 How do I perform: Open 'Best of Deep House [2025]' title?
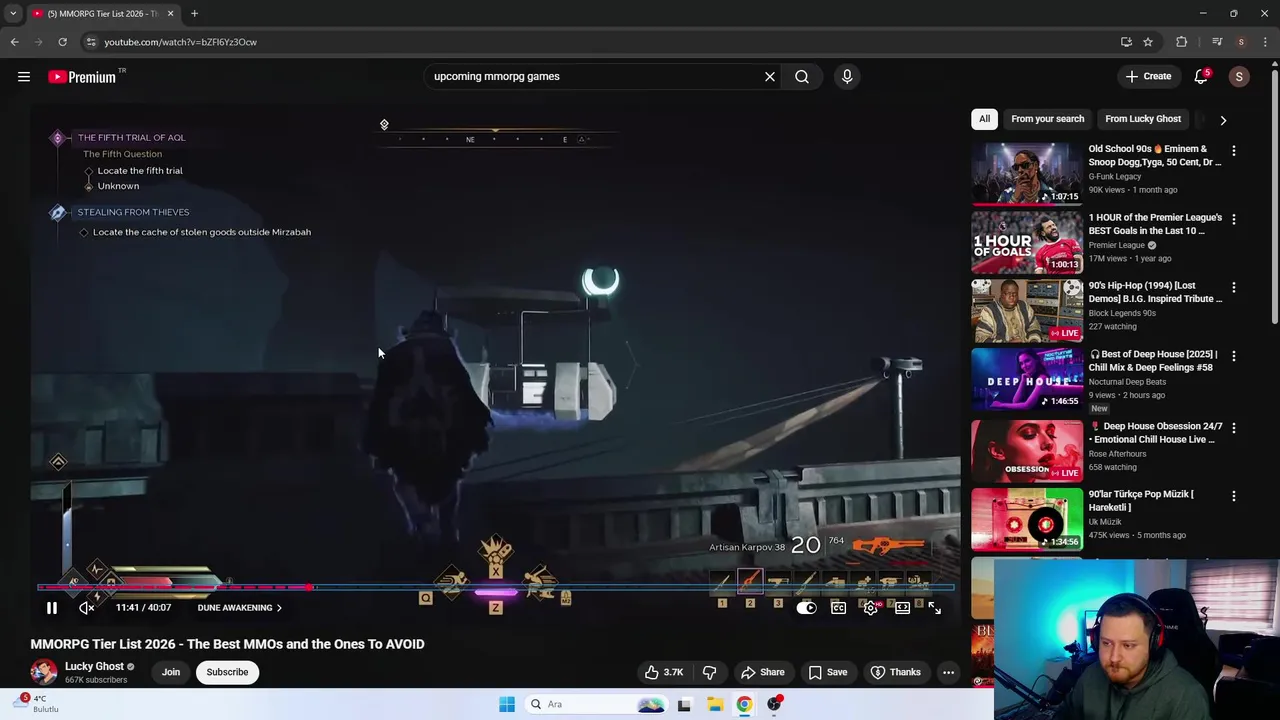tap(1153, 361)
